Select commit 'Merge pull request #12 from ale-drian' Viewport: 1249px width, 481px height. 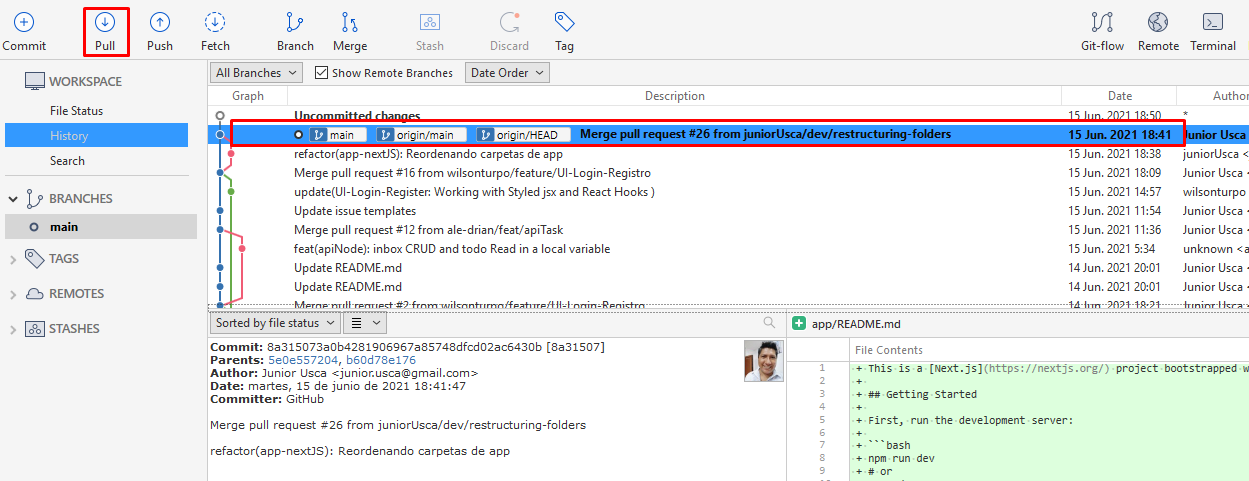point(728,230)
